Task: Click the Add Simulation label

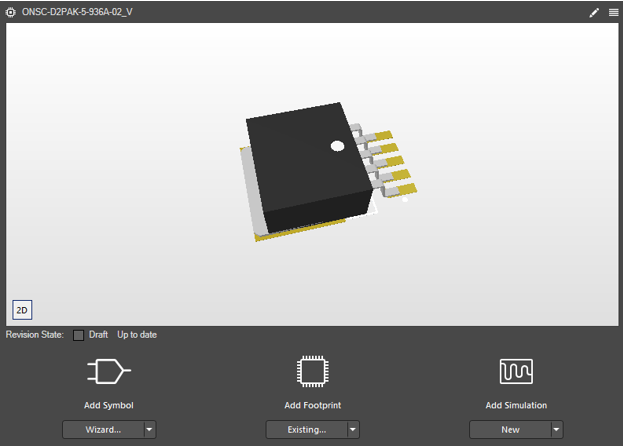Action: [x=516, y=405]
